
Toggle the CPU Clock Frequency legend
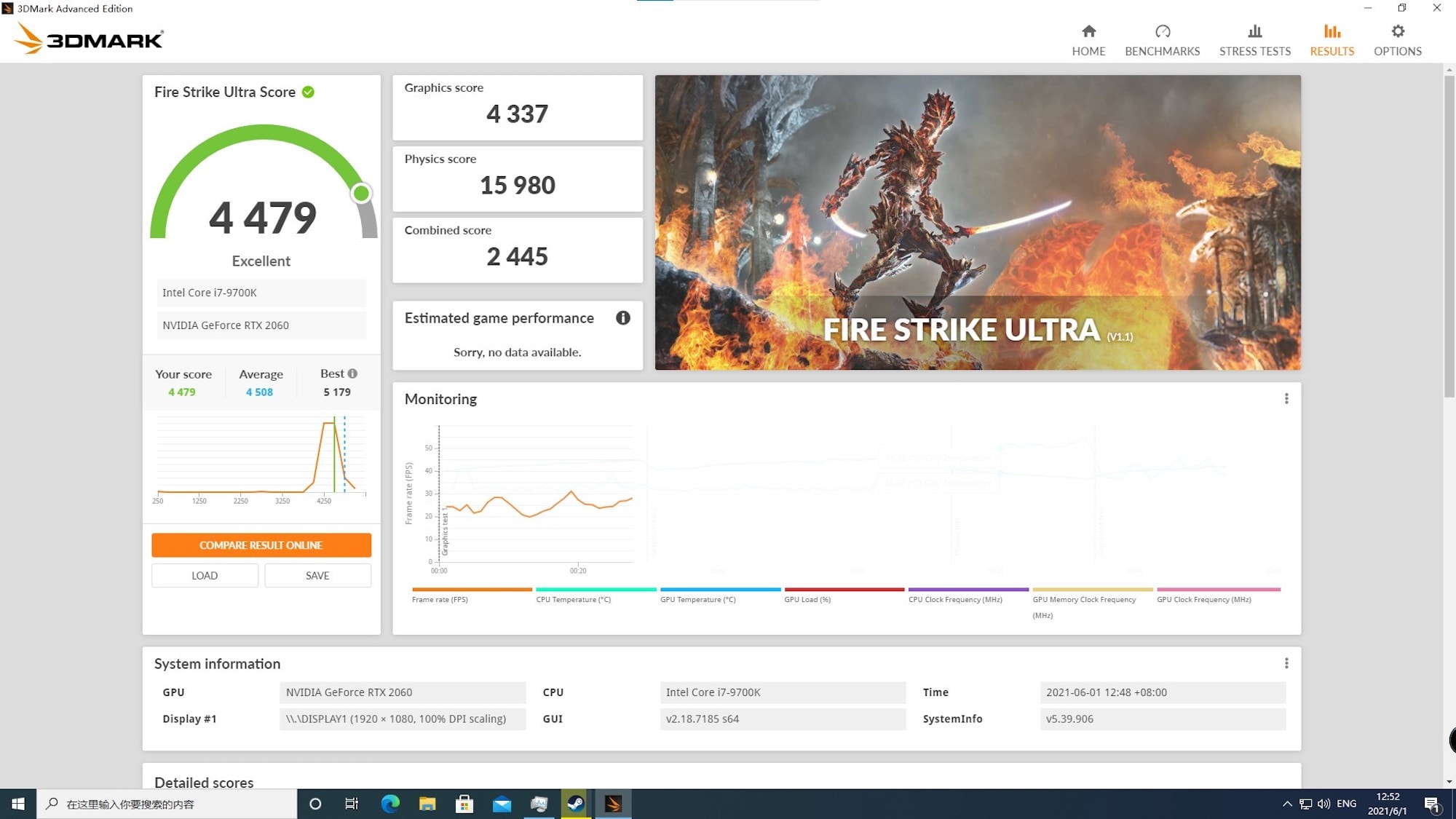pyautogui.click(x=968, y=596)
